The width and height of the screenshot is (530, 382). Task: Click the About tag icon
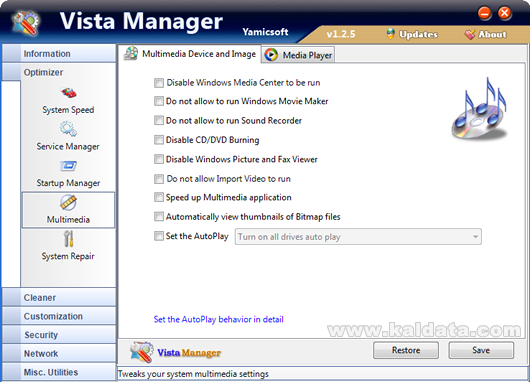pos(470,34)
